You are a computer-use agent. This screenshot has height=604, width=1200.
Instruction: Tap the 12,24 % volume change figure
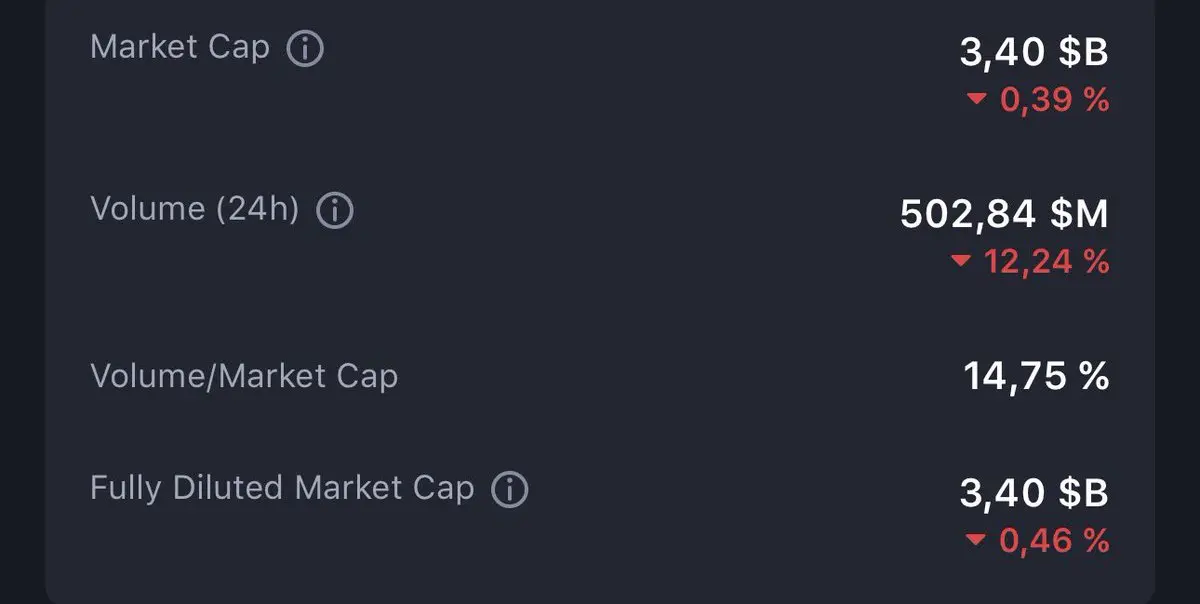(1046, 262)
